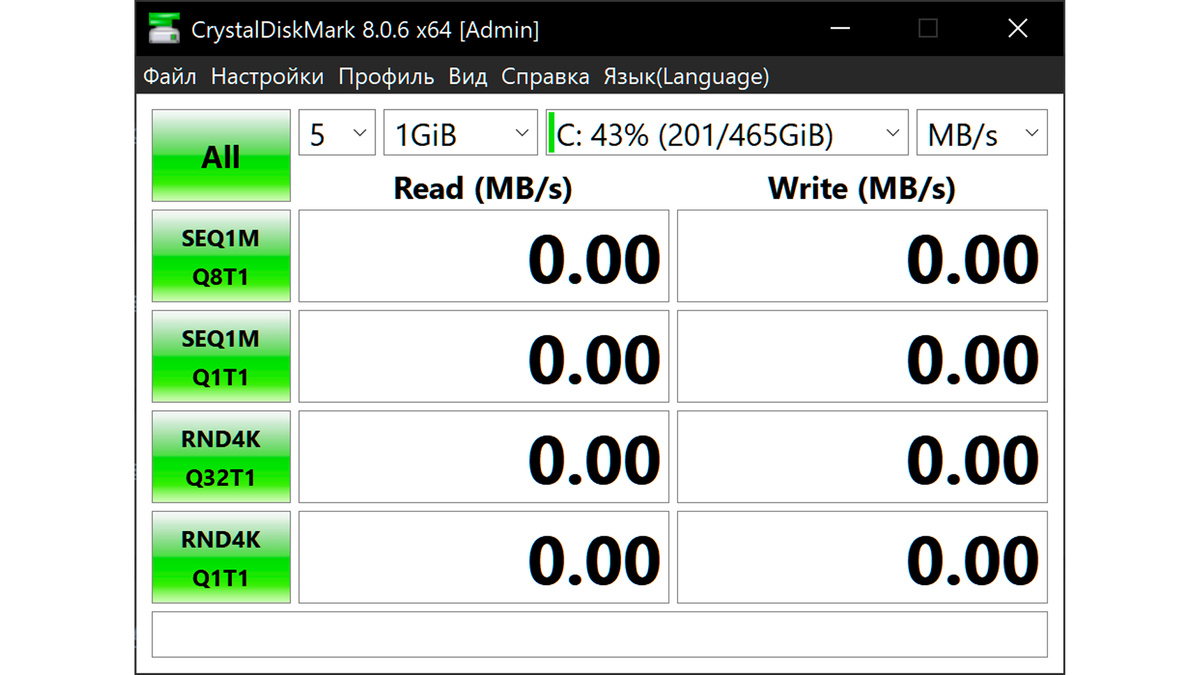Open the MB/s unit dropdown
Image resolution: width=1200 pixels, height=675 pixels.
pyautogui.click(x=982, y=133)
